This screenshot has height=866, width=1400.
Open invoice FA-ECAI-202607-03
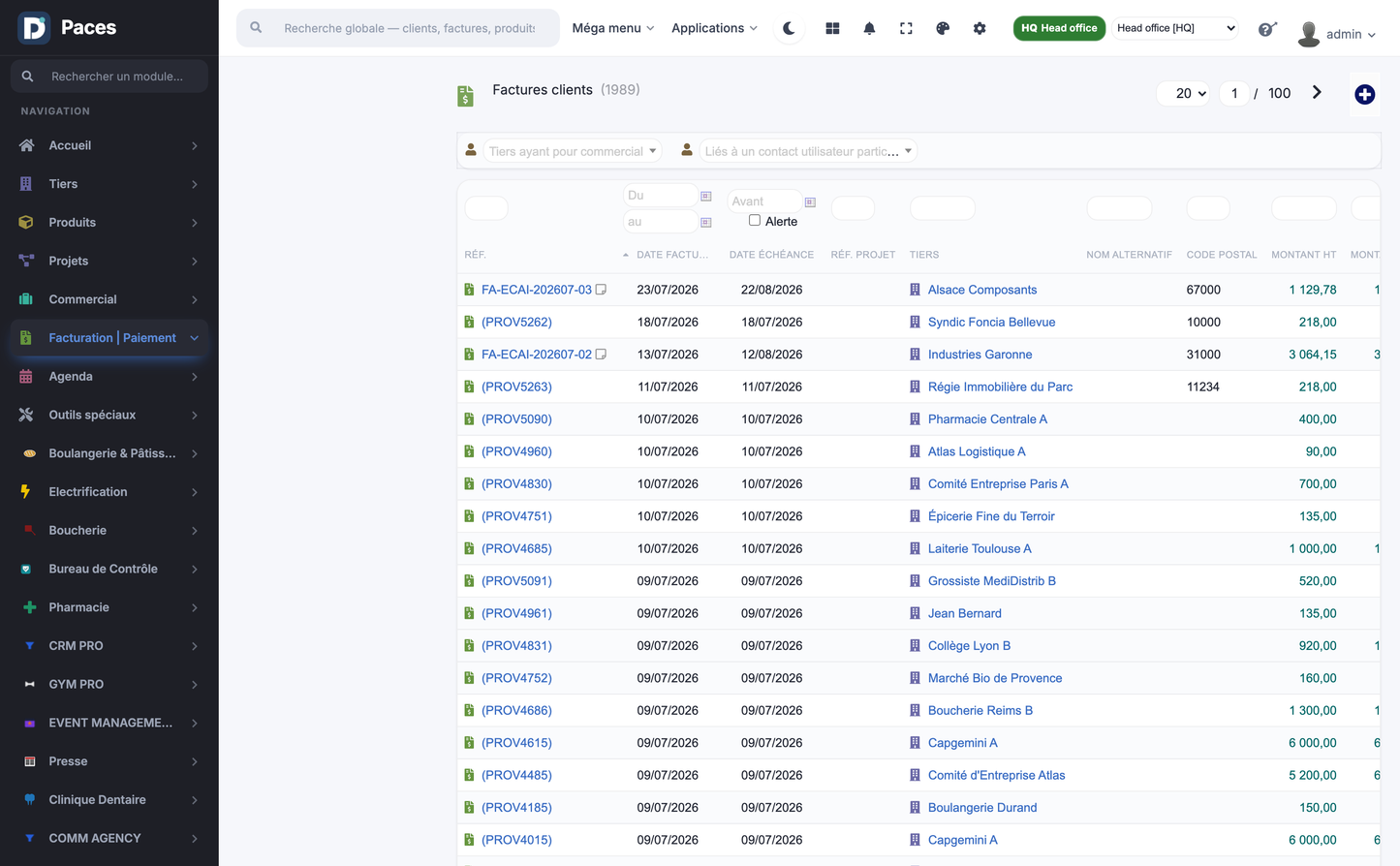coord(536,290)
